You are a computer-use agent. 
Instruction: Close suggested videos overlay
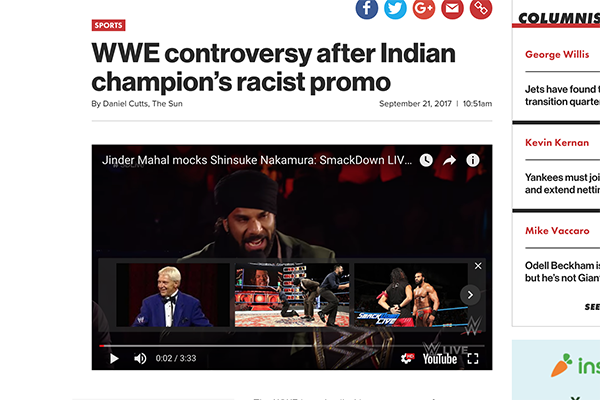478,266
